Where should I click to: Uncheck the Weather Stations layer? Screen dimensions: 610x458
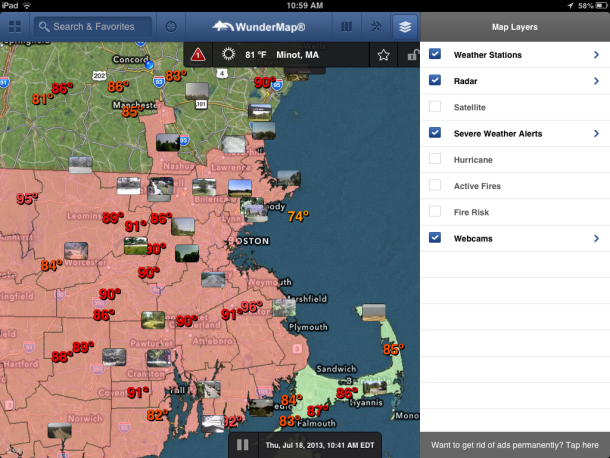(x=435, y=54)
